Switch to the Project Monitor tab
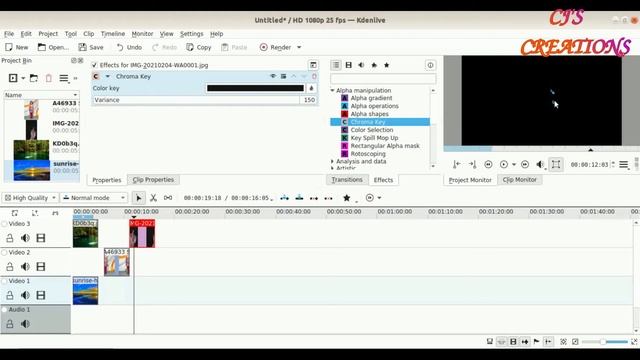 click(470, 180)
